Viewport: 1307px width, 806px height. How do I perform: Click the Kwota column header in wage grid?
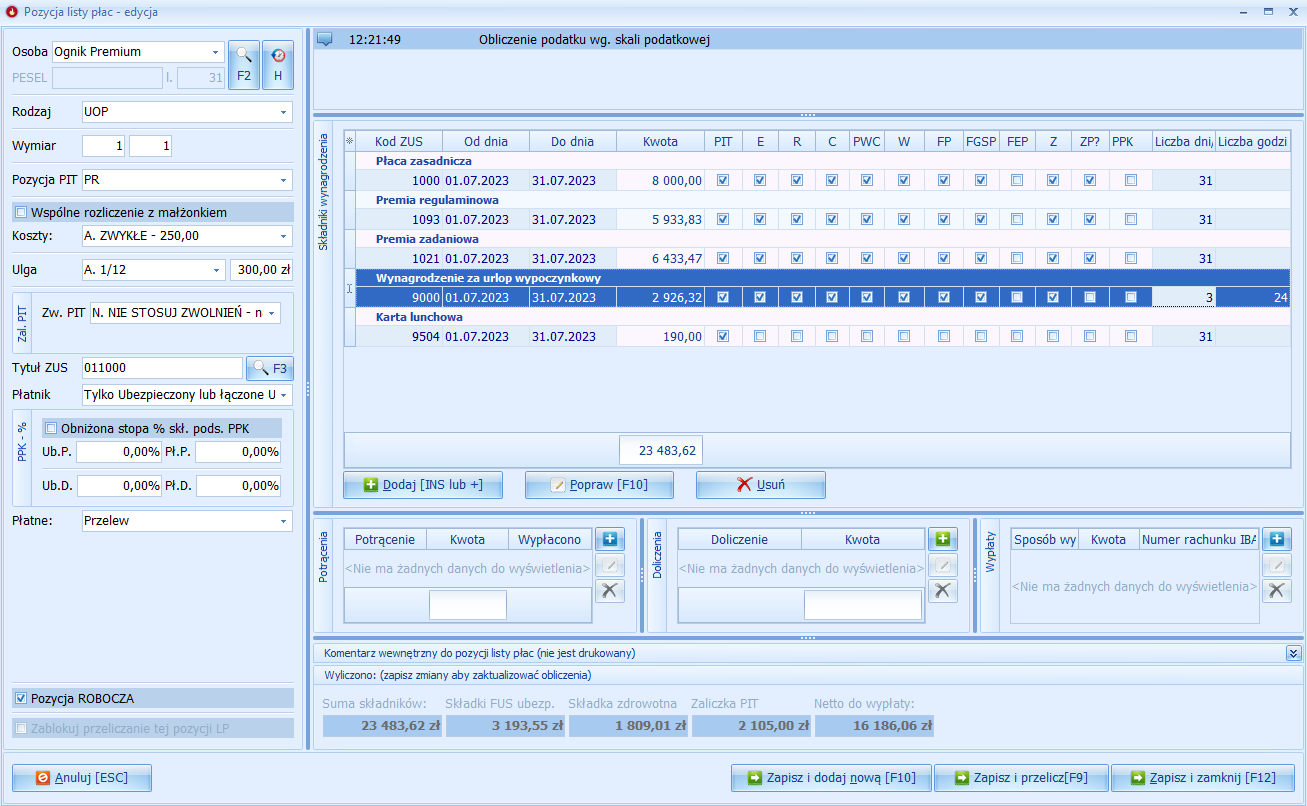(660, 141)
